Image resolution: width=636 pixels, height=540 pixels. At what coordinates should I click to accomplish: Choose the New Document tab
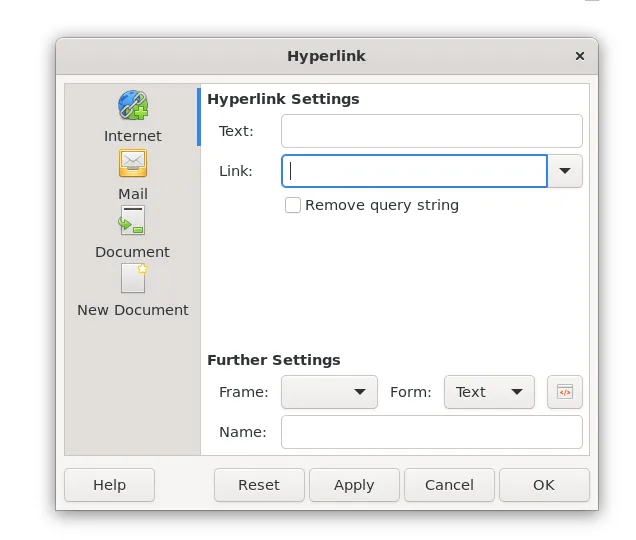(132, 289)
